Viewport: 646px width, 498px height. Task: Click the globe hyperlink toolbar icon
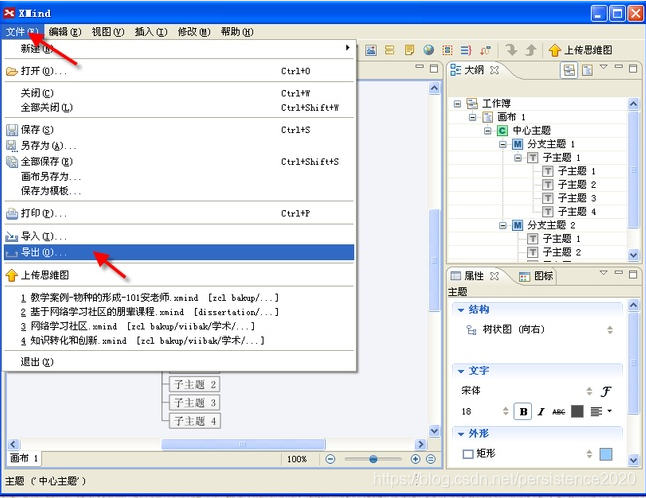(428, 50)
